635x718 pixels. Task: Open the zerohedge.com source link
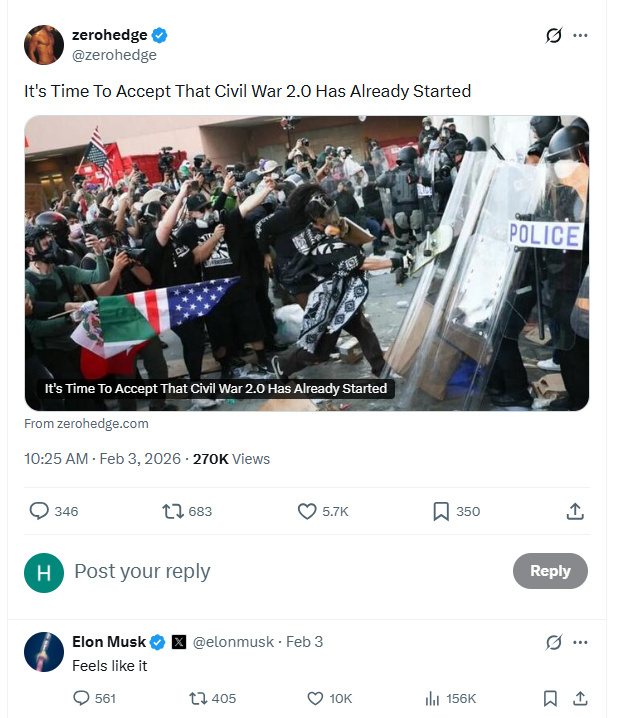click(x=86, y=423)
